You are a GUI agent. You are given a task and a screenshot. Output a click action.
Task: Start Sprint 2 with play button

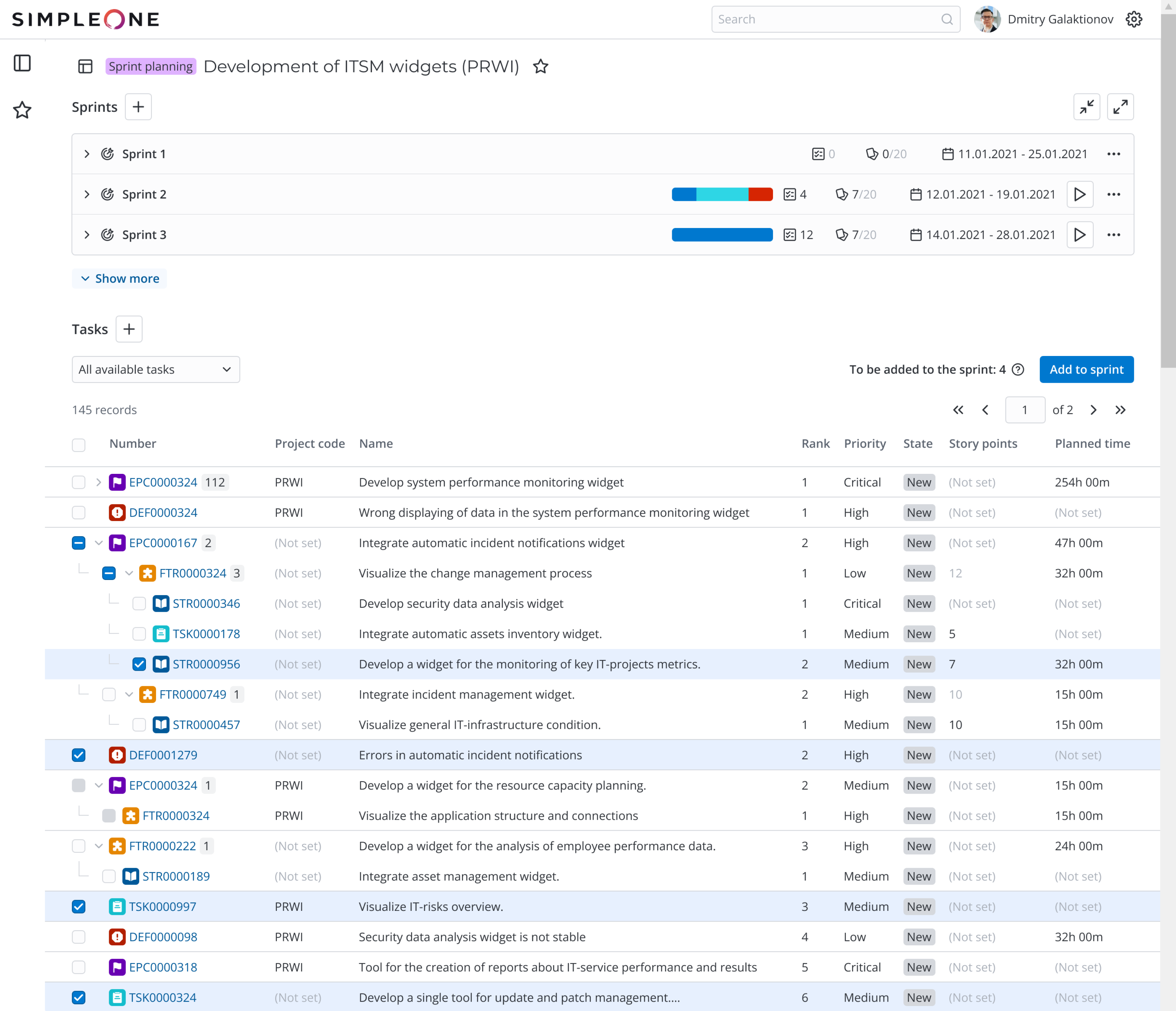[1079, 194]
